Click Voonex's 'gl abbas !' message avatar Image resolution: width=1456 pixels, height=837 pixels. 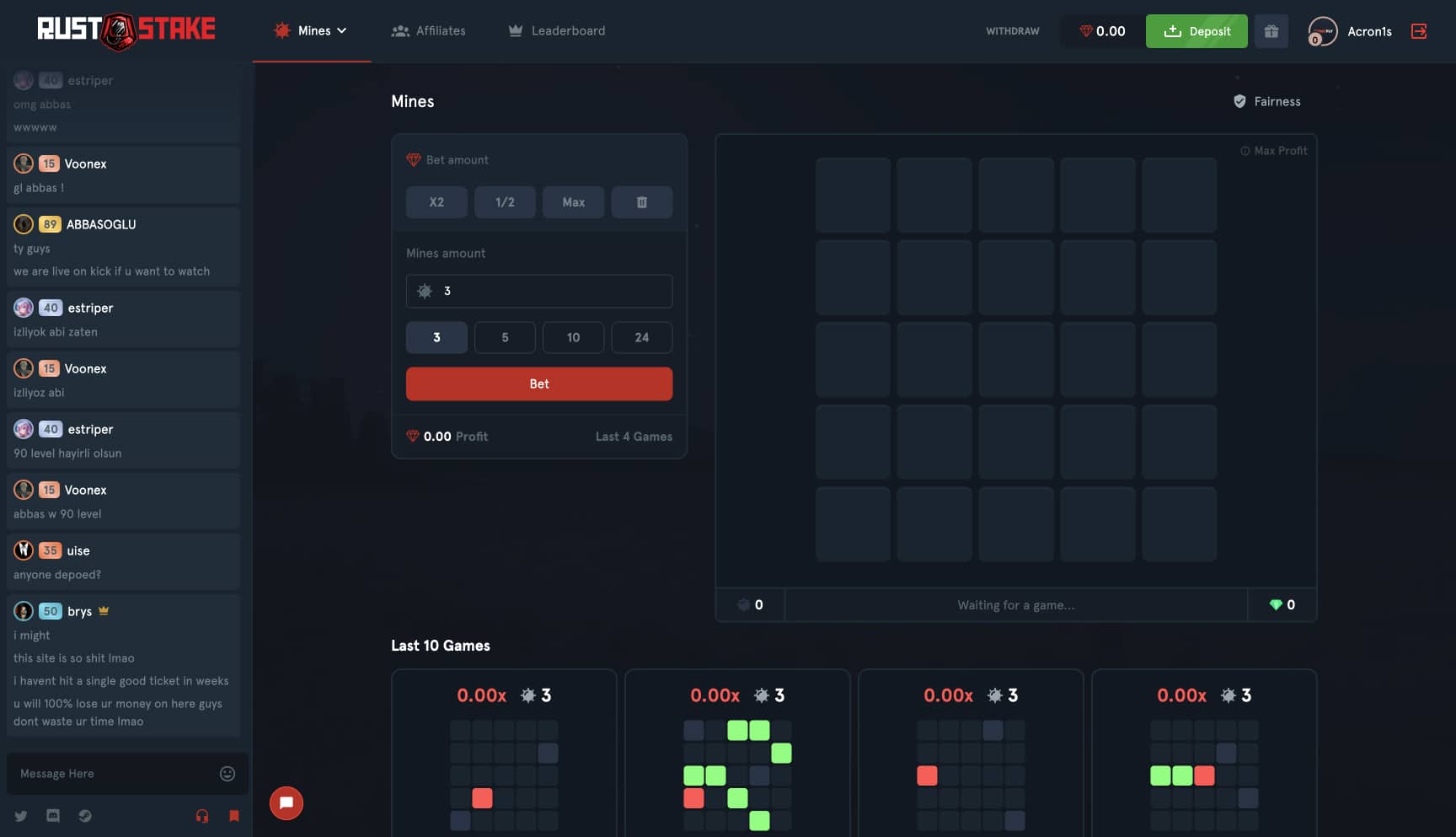pyautogui.click(x=24, y=164)
